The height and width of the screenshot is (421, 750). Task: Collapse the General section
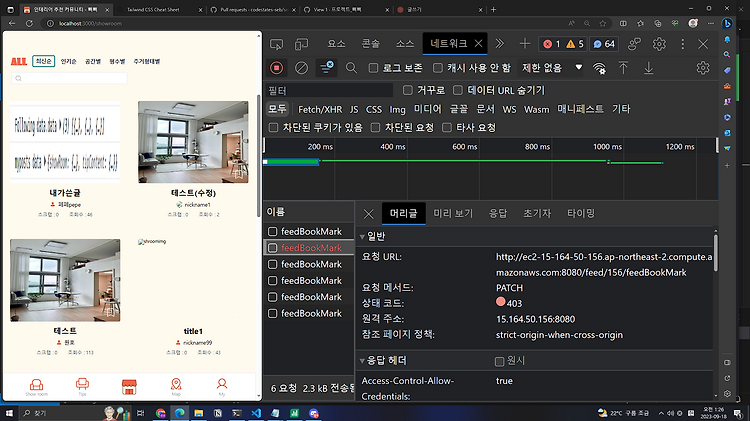[362, 237]
